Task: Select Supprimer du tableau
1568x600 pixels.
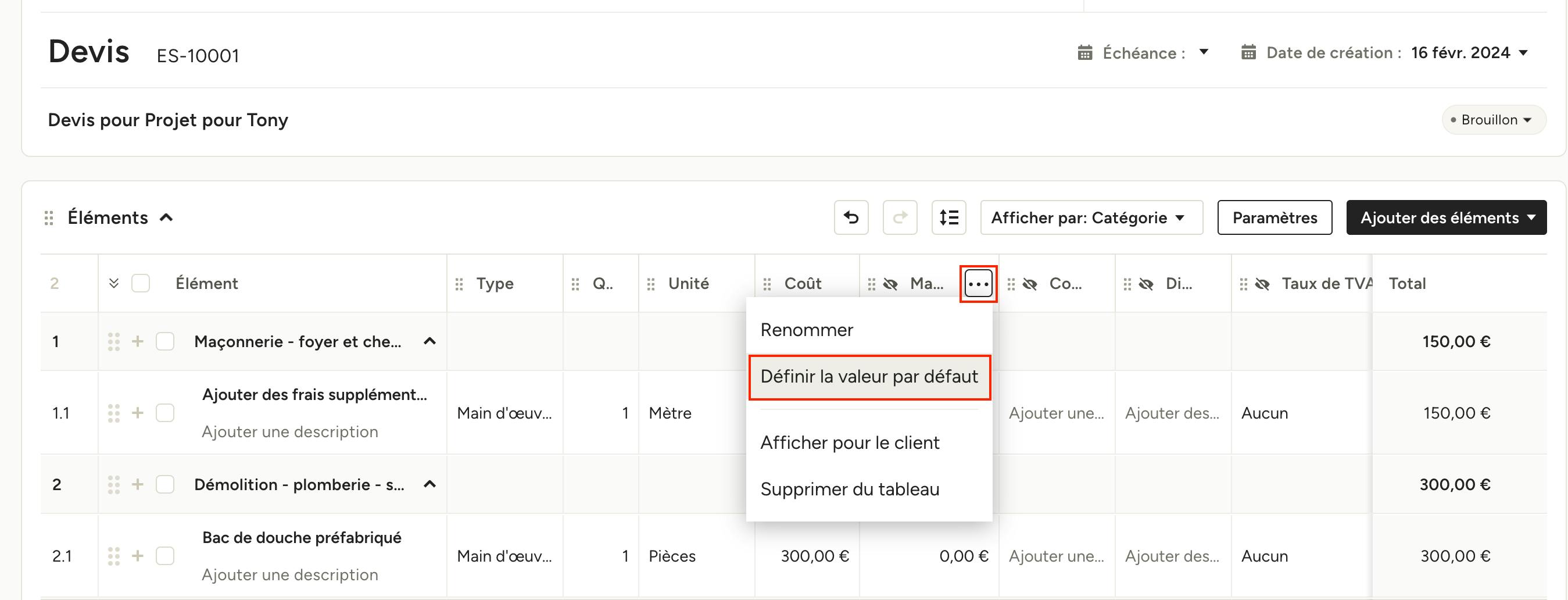Action: point(869,489)
